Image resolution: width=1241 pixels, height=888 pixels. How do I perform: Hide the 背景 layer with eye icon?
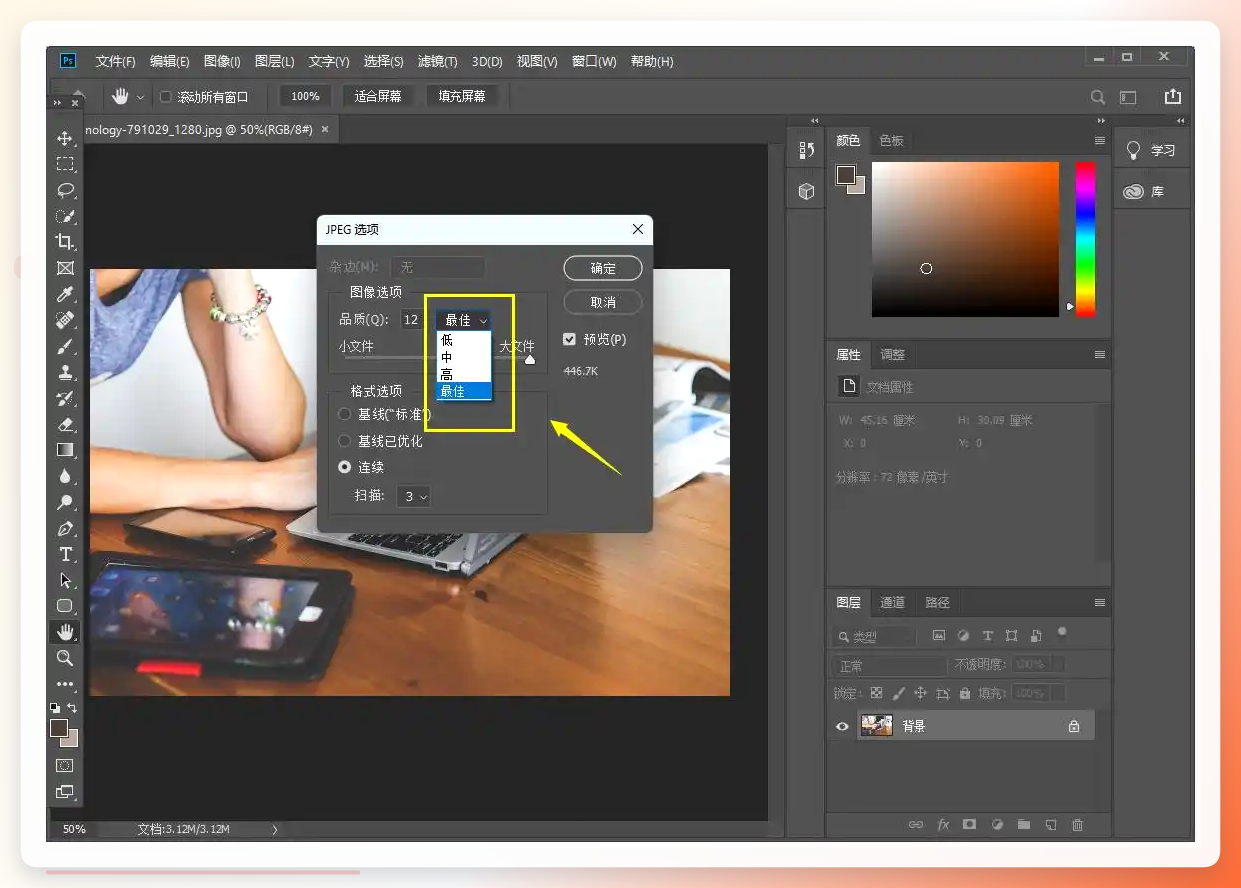tap(842, 727)
